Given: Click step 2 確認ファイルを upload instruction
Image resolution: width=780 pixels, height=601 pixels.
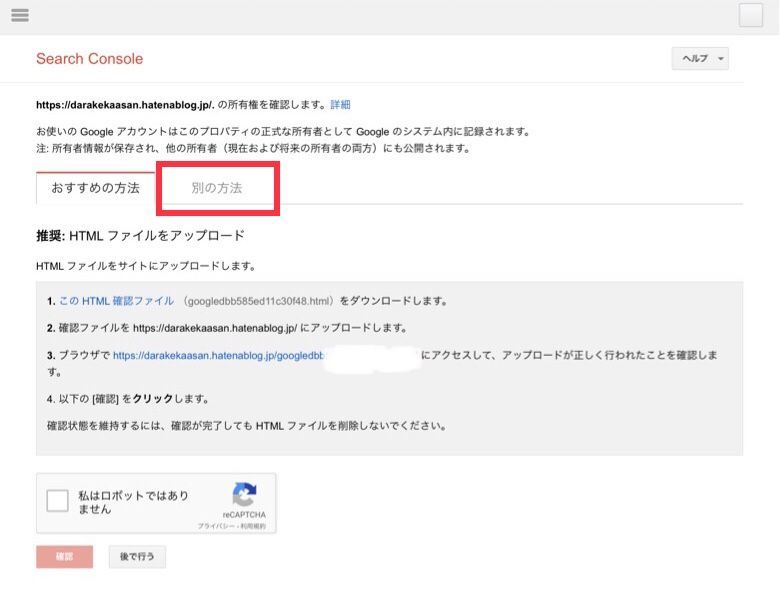Looking at the screenshot, I should [227, 328].
